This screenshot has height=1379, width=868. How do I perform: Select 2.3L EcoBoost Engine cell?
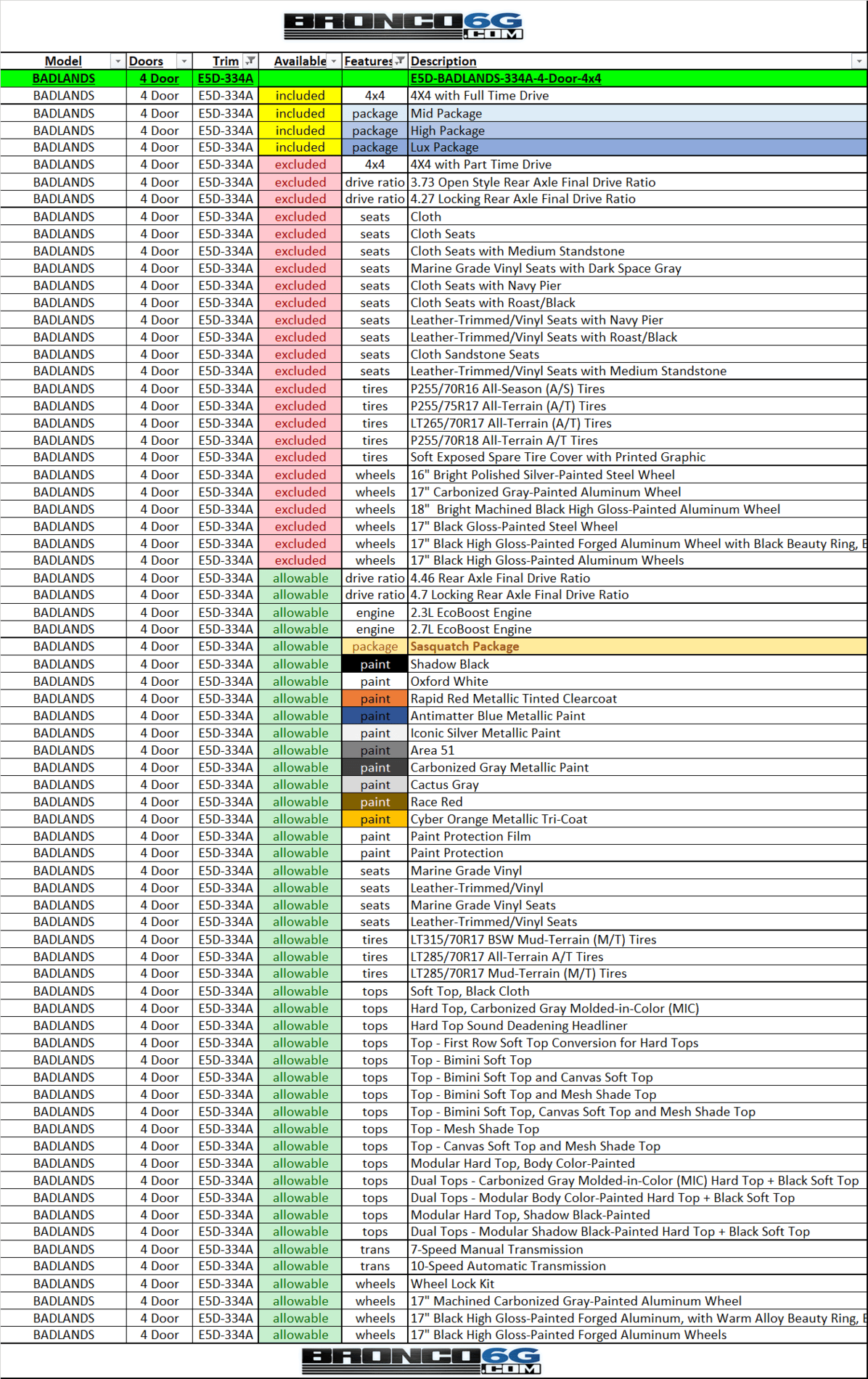(638, 613)
